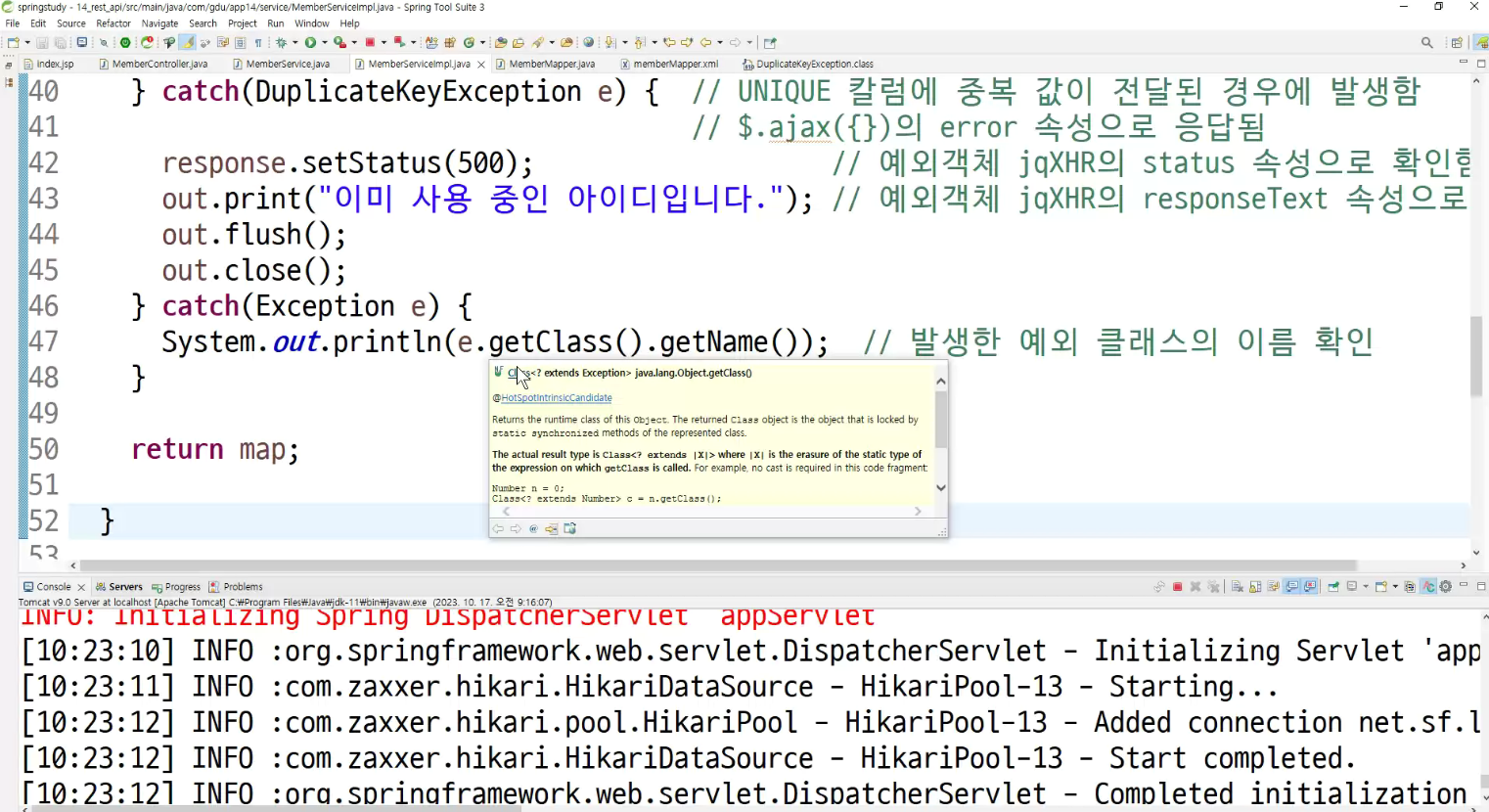Image resolution: width=1489 pixels, height=812 pixels.
Task: Click the Javadoc popup Back arrow
Action: point(498,529)
